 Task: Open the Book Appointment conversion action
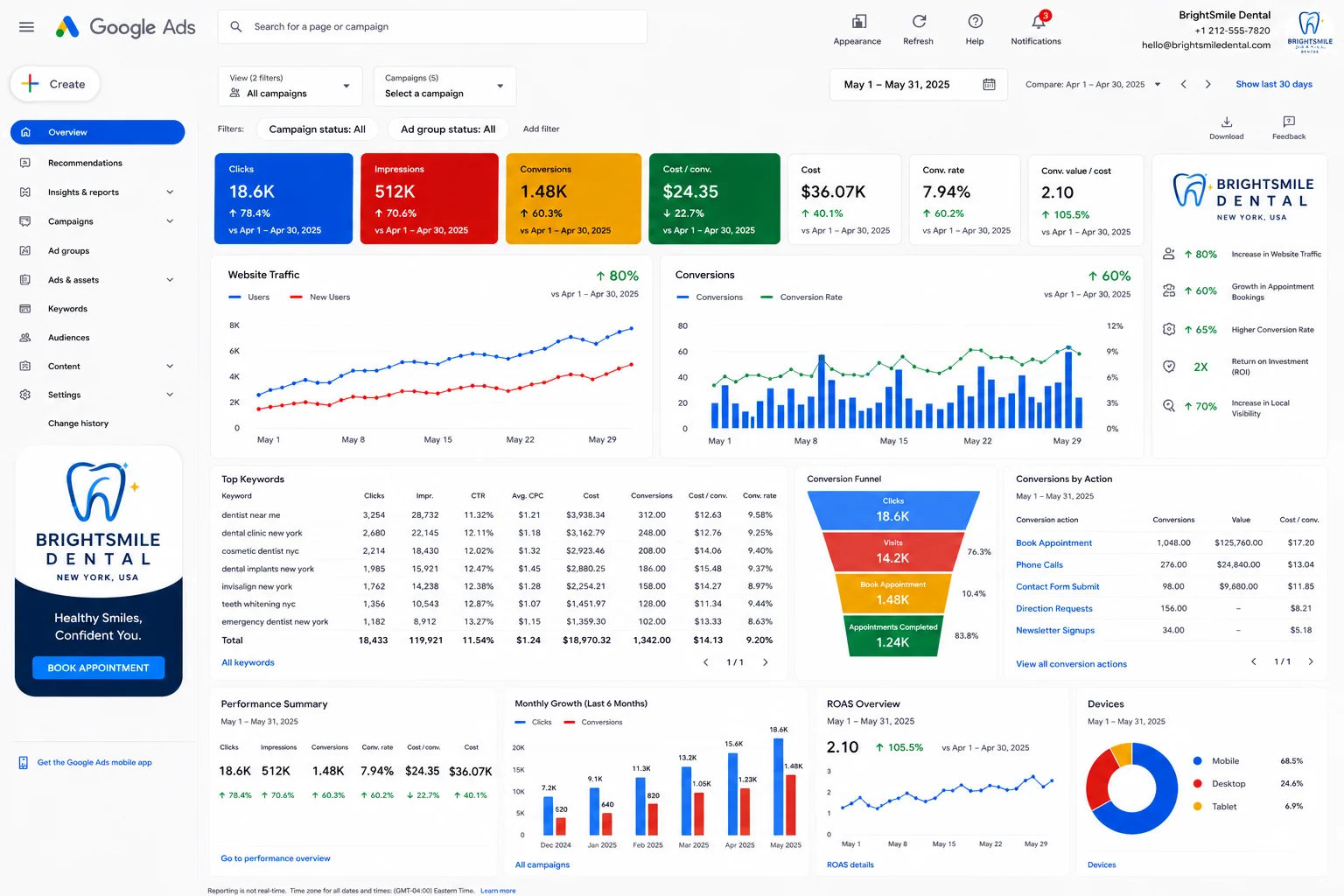coord(1053,543)
